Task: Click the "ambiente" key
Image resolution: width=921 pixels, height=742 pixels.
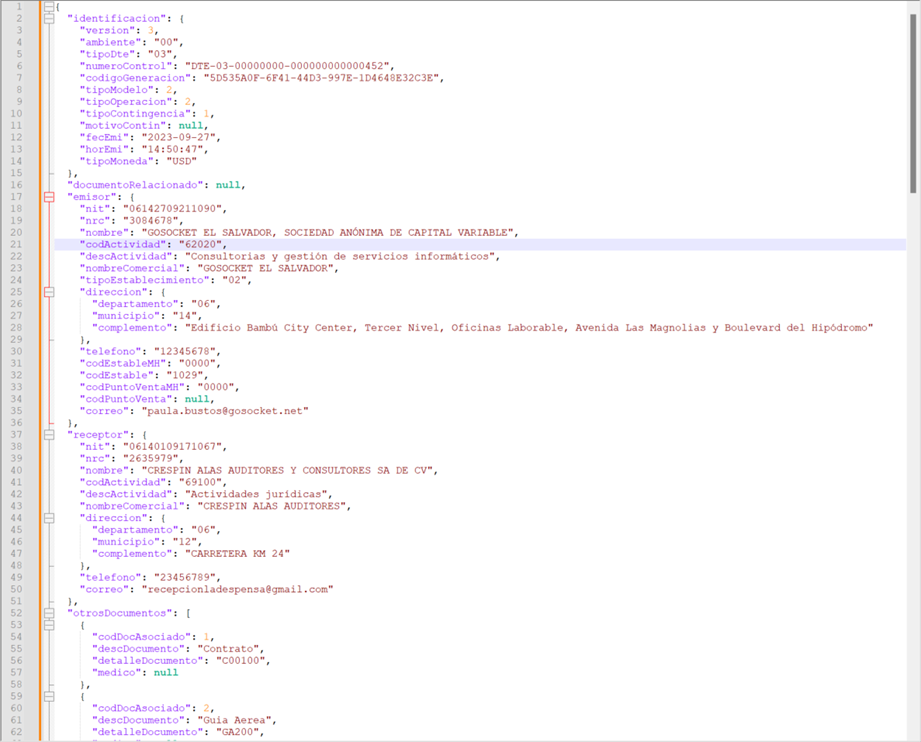Action: click(x=110, y=42)
